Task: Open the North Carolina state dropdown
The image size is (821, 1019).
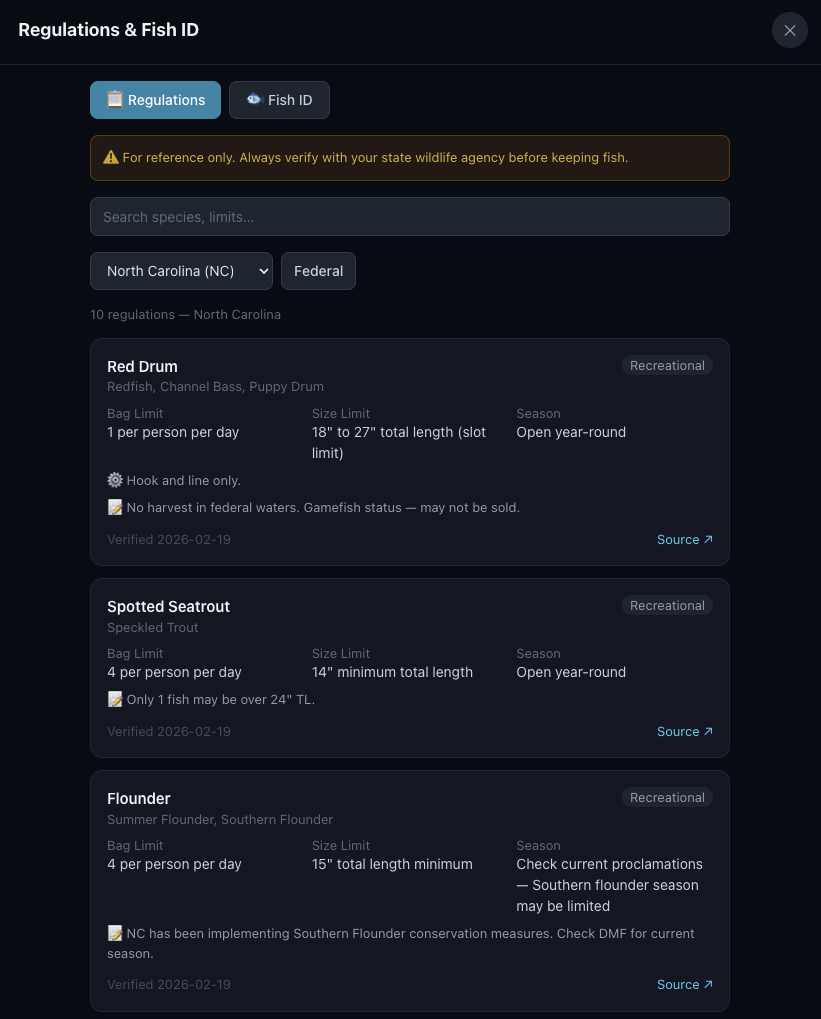Action: pos(181,271)
